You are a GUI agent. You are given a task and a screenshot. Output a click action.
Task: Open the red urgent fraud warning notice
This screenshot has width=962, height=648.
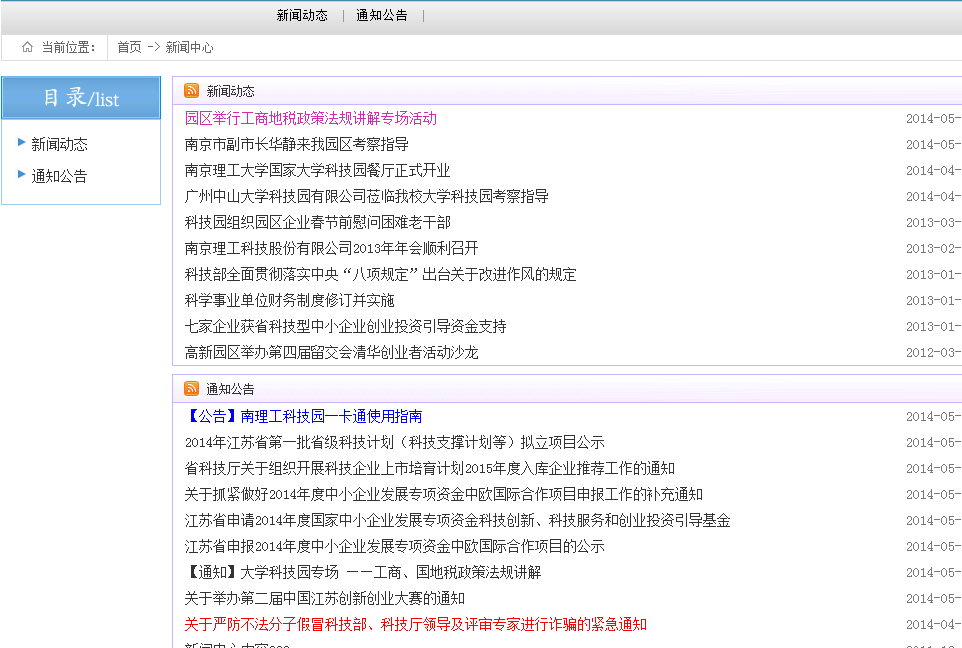416,624
